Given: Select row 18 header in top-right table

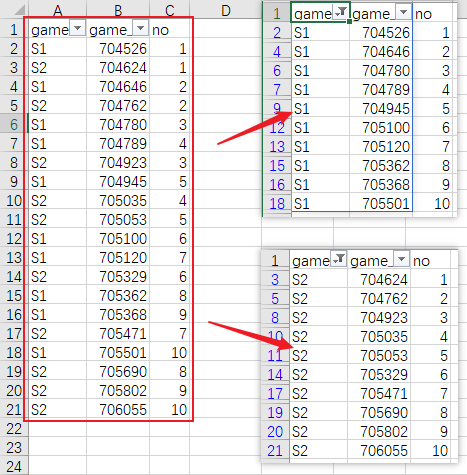Looking at the screenshot, I should click(277, 203).
